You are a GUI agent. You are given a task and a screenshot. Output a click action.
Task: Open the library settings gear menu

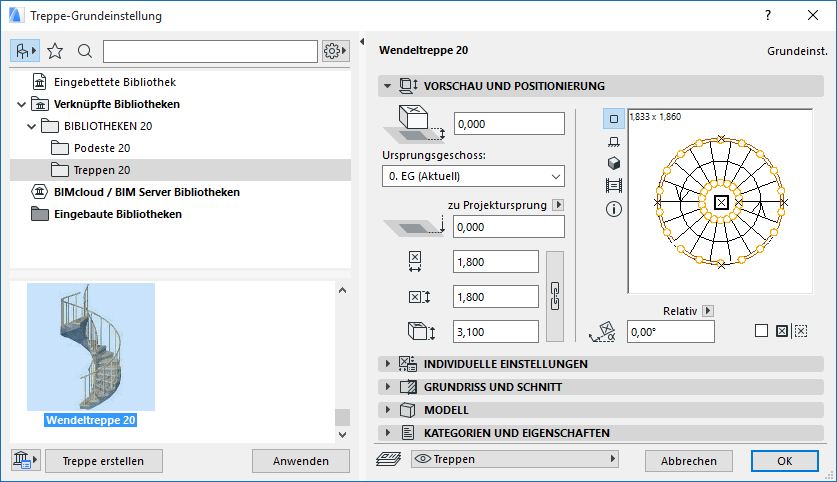tap(335, 51)
